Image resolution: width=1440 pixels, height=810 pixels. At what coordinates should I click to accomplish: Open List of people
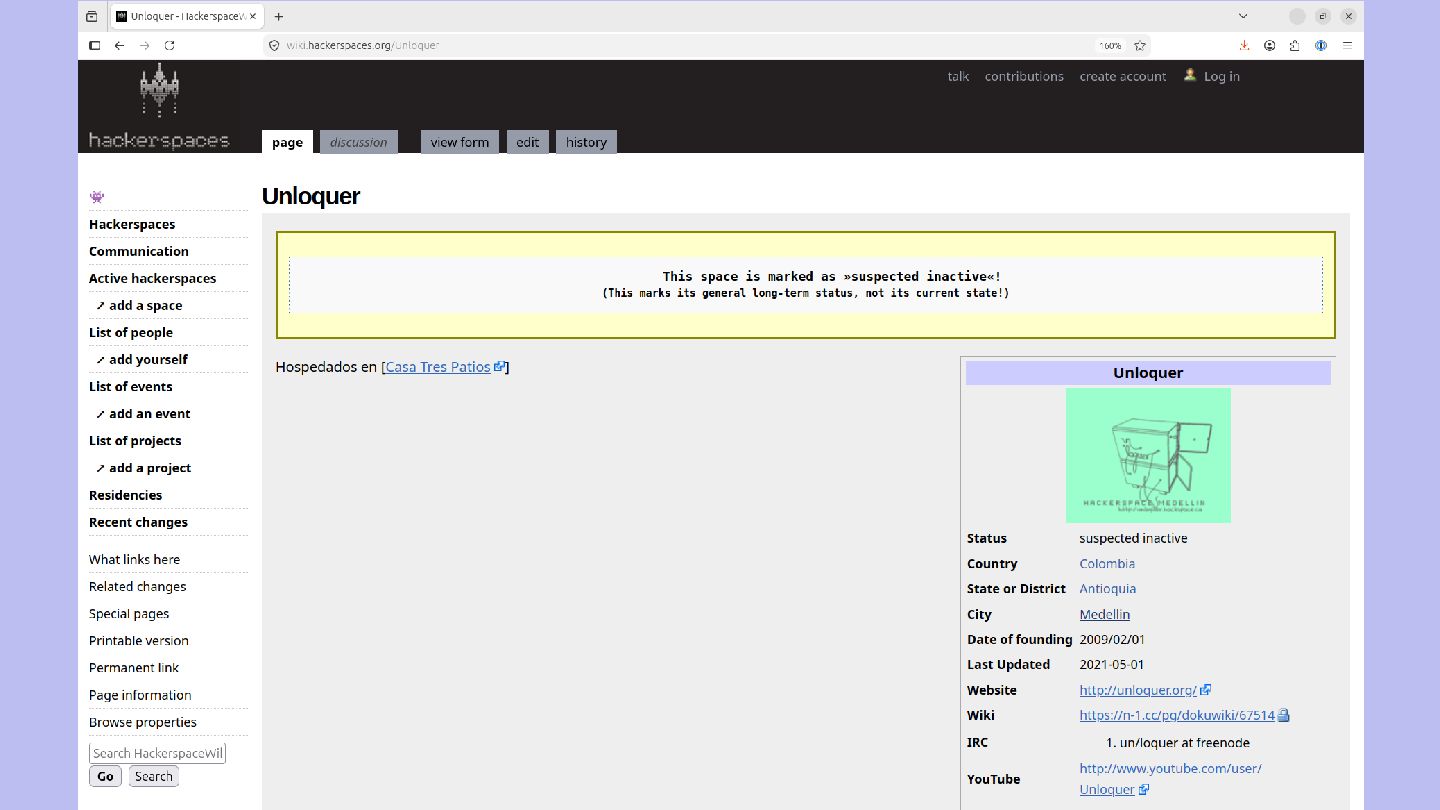[x=131, y=333]
